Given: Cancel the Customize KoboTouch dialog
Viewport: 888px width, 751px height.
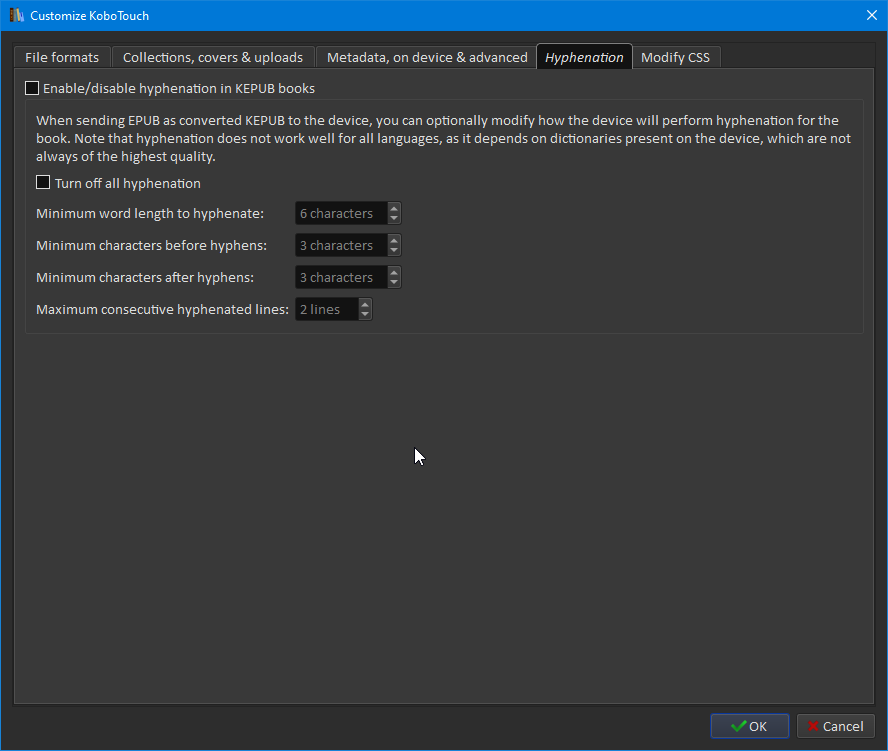Looking at the screenshot, I should 835,726.
